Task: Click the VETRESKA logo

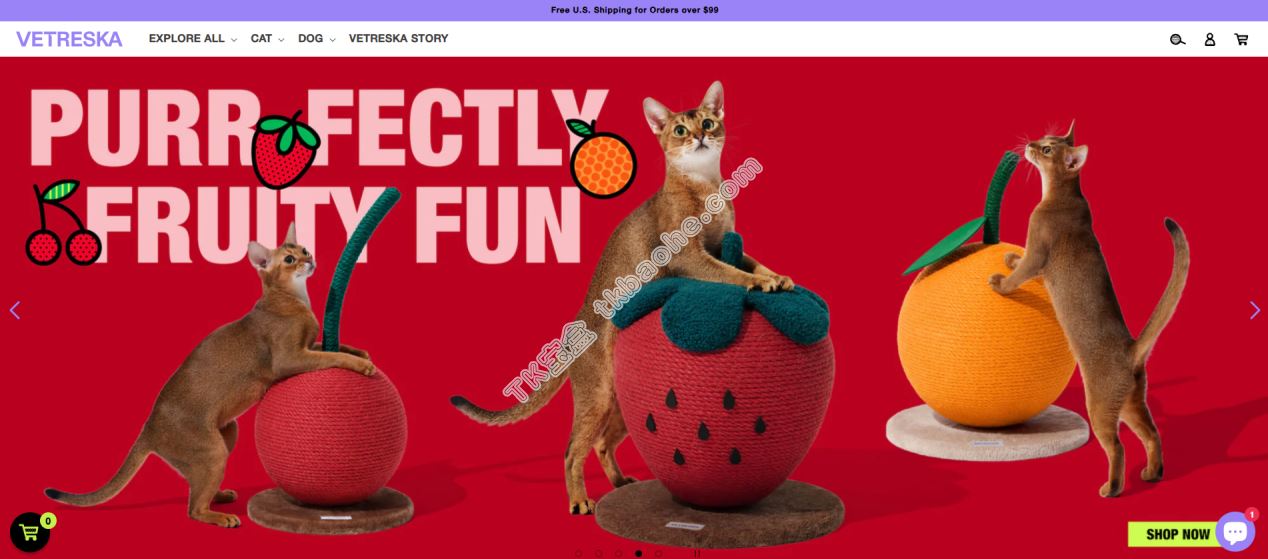Action: pyautogui.click(x=69, y=39)
